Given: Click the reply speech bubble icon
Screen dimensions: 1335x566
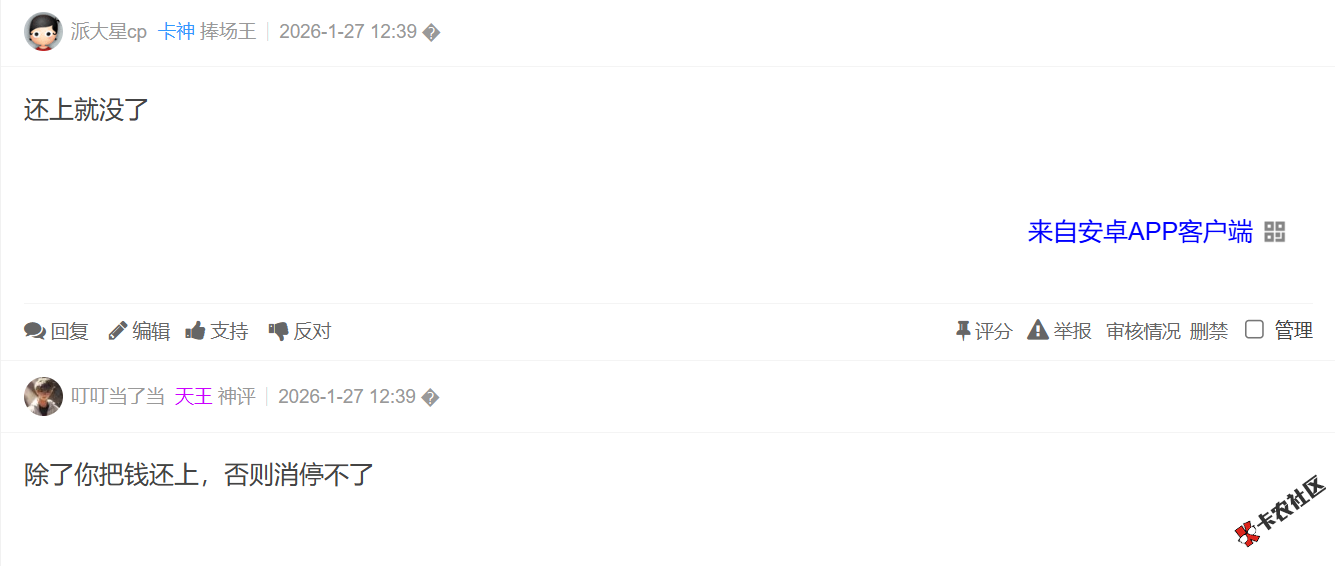Looking at the screenshot, I should (35, 331).
